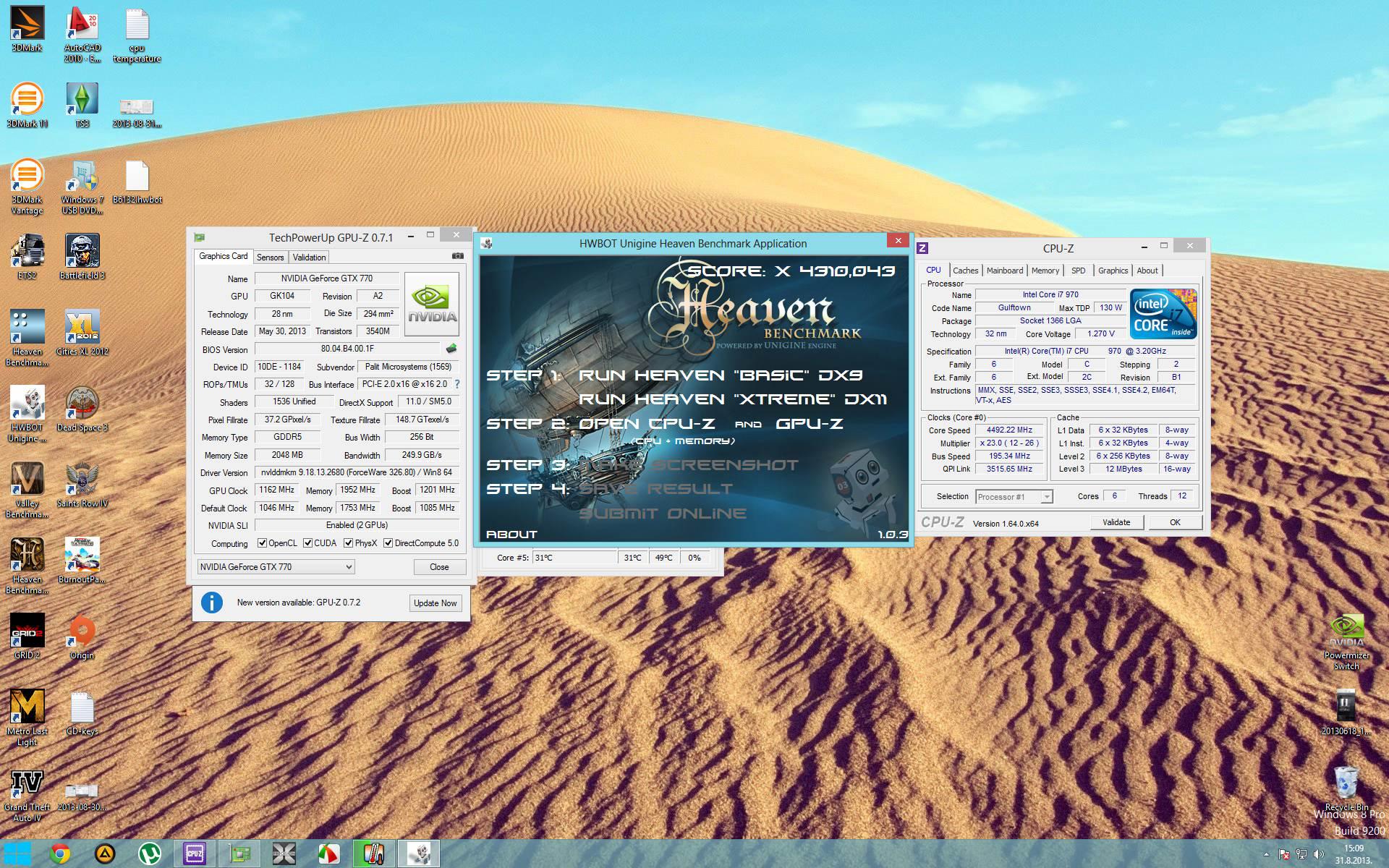The height and width of the screenshot is (868, 1389).
Task: Toggle the PhysX checkbox in GPU-Z
Action: pyautogui.click(x=348, y=543)
